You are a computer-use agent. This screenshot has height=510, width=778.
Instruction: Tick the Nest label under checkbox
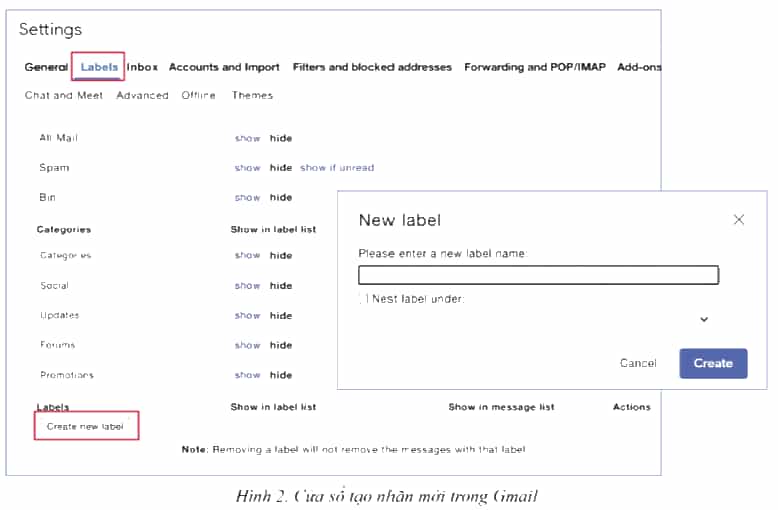363,299
